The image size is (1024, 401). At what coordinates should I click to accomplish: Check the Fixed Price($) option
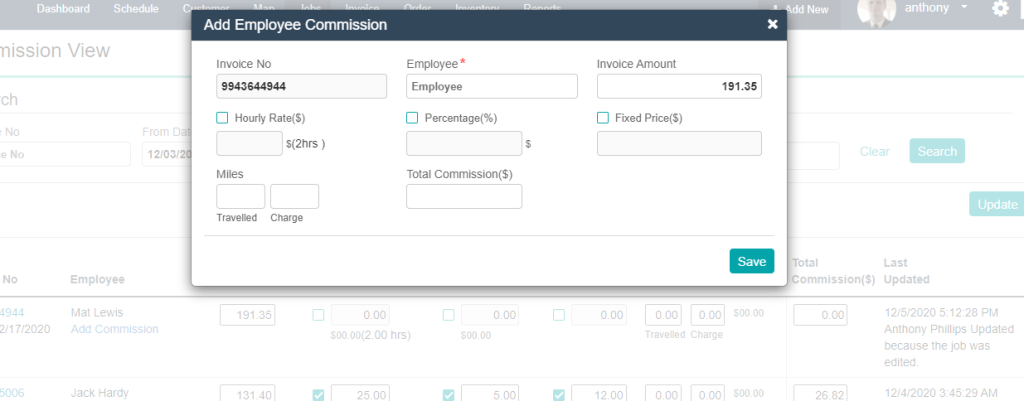click(x=603, y=118)
